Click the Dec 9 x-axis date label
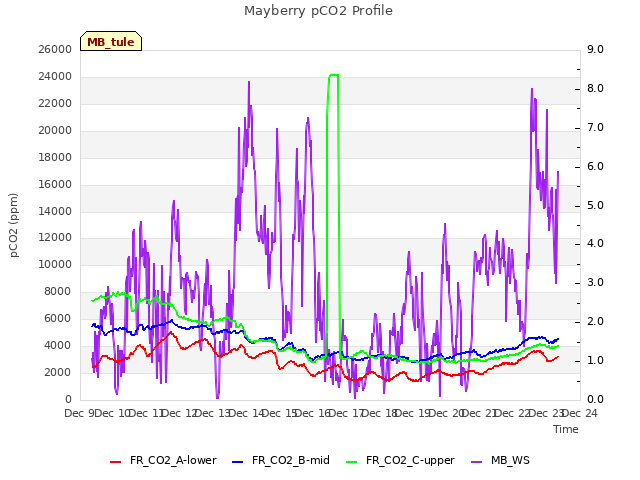640x480 pixels. click(80, 413)
